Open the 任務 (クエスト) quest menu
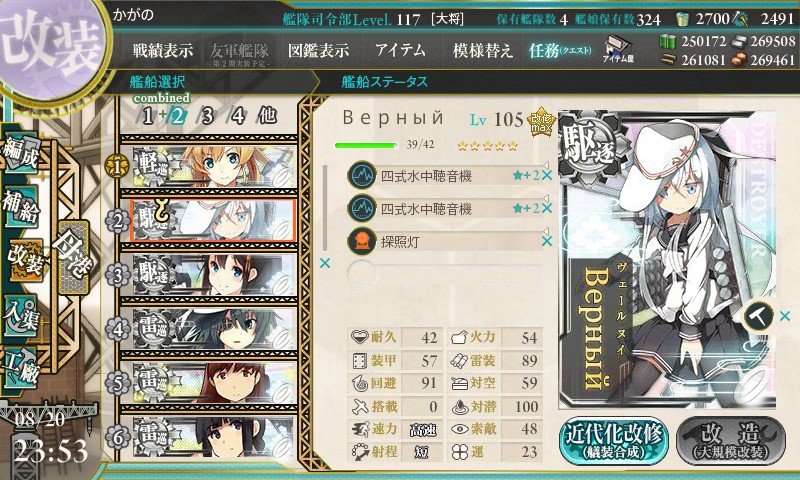The image size is (800, 480). [x=560, y=50]
